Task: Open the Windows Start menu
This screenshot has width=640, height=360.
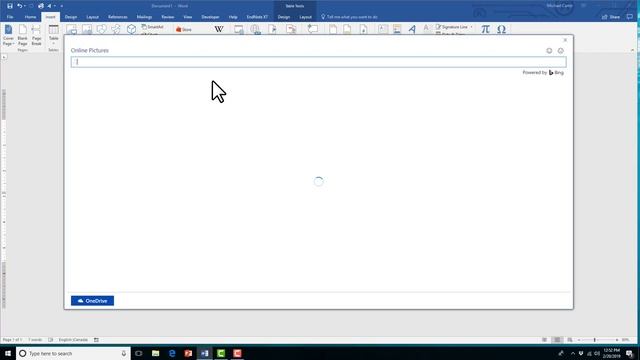Action: 8,353
